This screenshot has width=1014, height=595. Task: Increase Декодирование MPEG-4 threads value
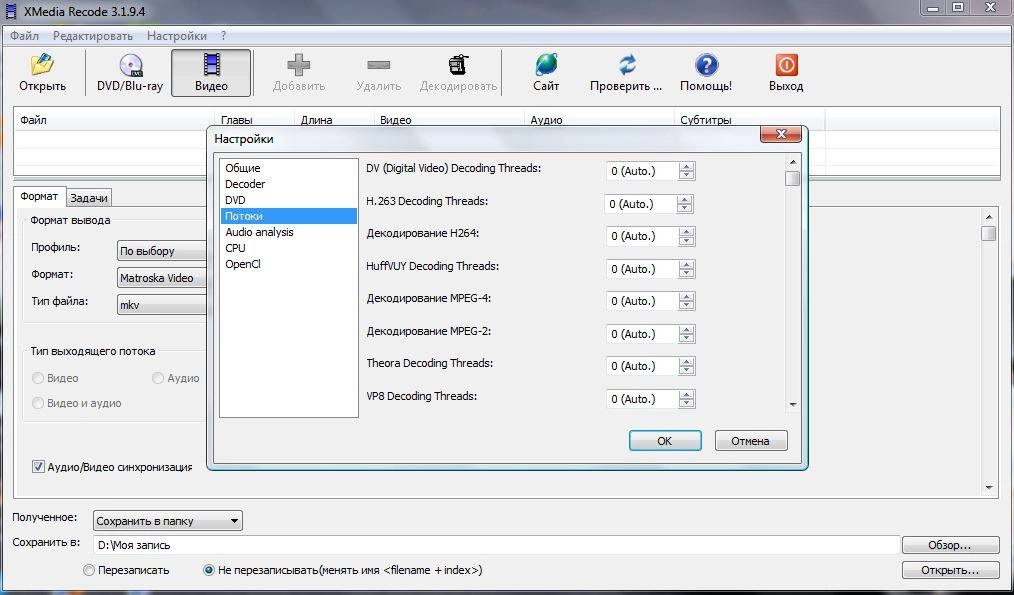[x=686, y=297]
